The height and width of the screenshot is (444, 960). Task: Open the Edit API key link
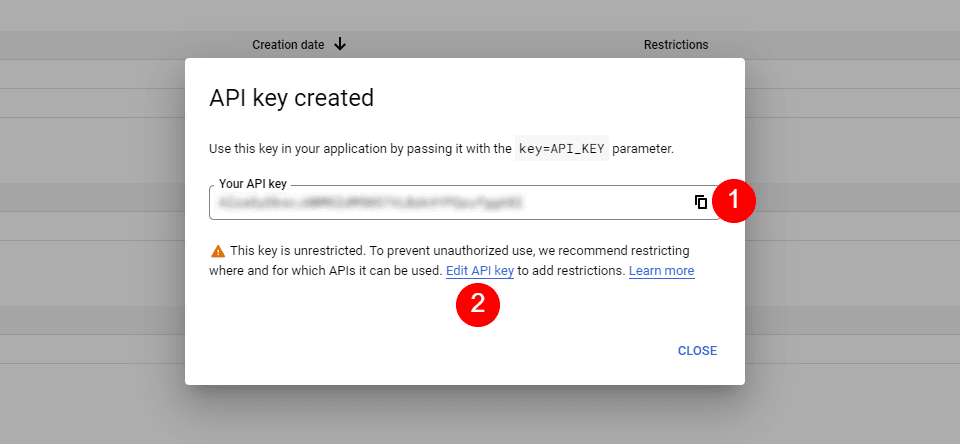(480, 271)
